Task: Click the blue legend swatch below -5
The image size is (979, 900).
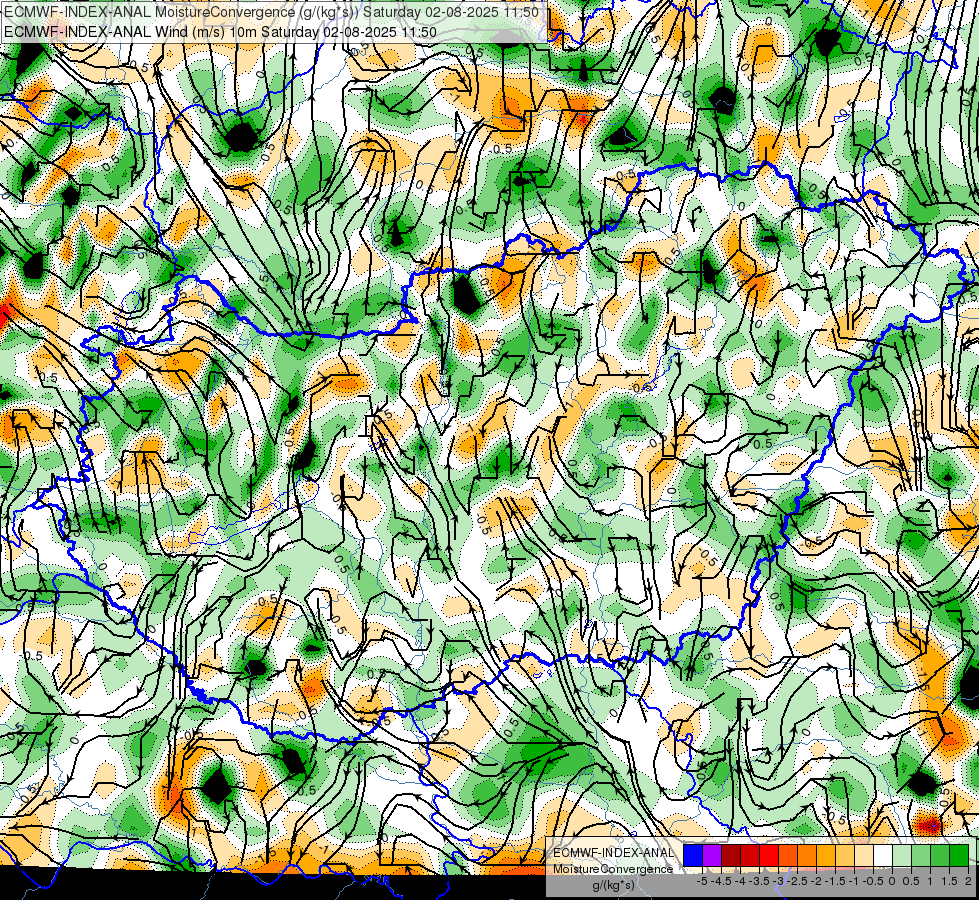Action: pyautogui.click(x=693, y=855)
